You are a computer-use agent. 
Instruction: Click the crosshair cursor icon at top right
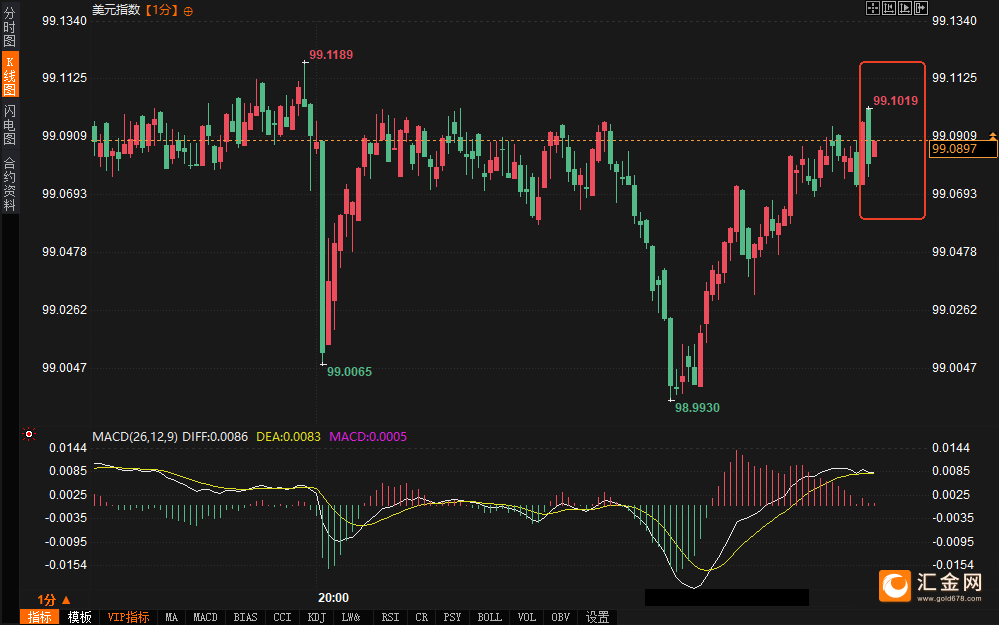pos(871,8)
